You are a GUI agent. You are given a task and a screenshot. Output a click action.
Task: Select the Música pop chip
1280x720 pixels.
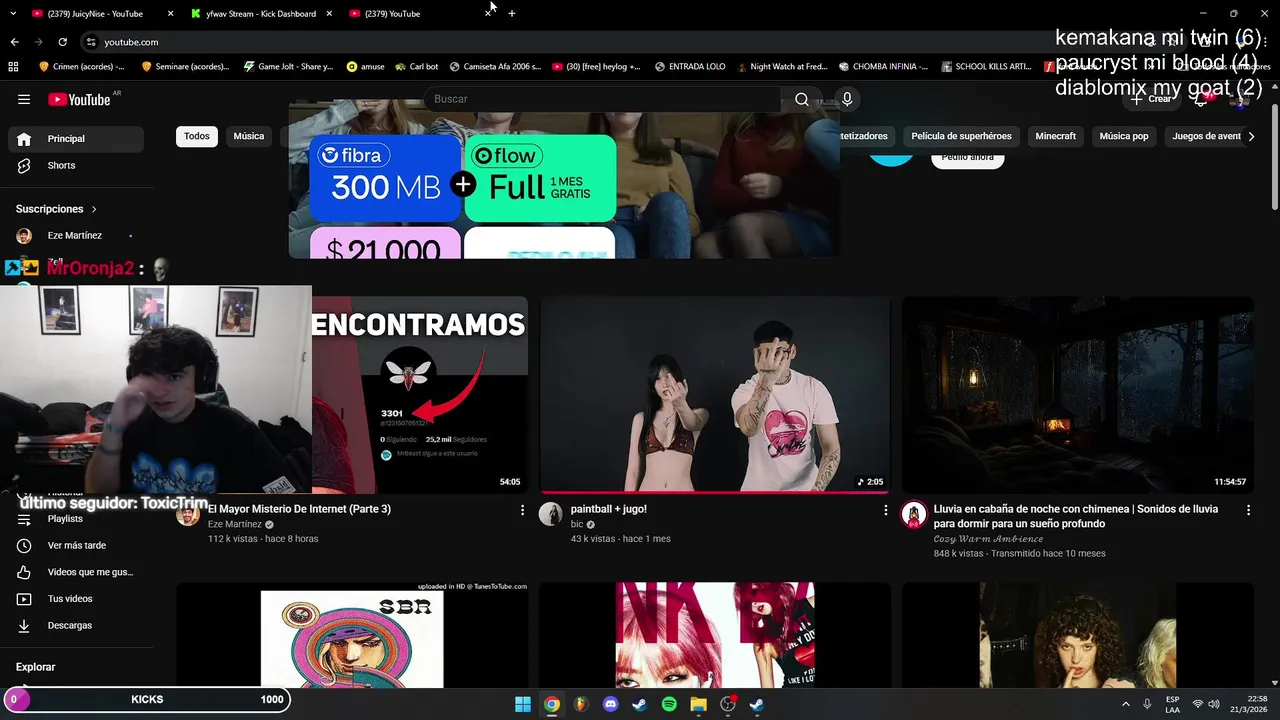1124,136
